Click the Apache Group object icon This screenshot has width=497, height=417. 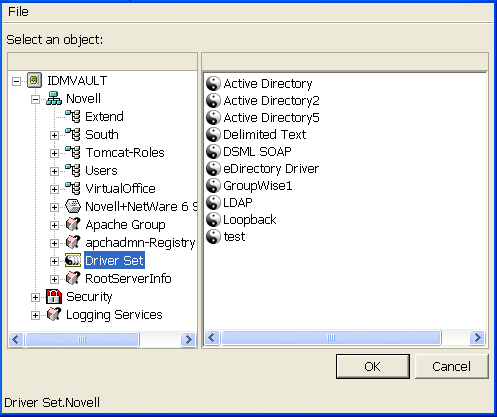[73, 224]
